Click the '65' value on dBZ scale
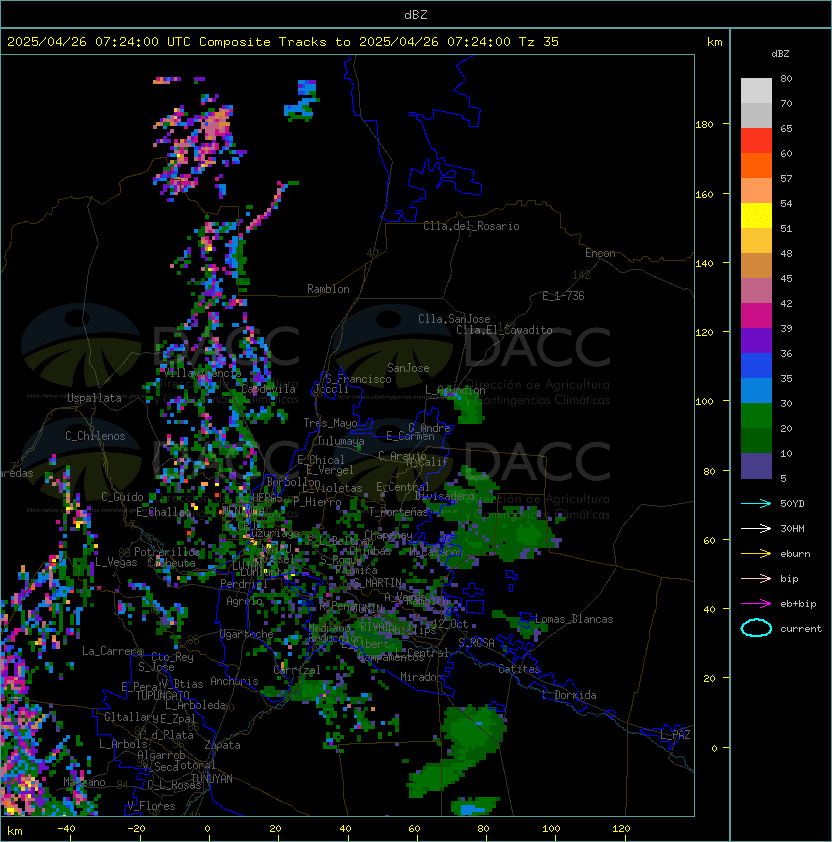This screenshot has width=832, height=842. pyautogui.click(x=786, y=129)
